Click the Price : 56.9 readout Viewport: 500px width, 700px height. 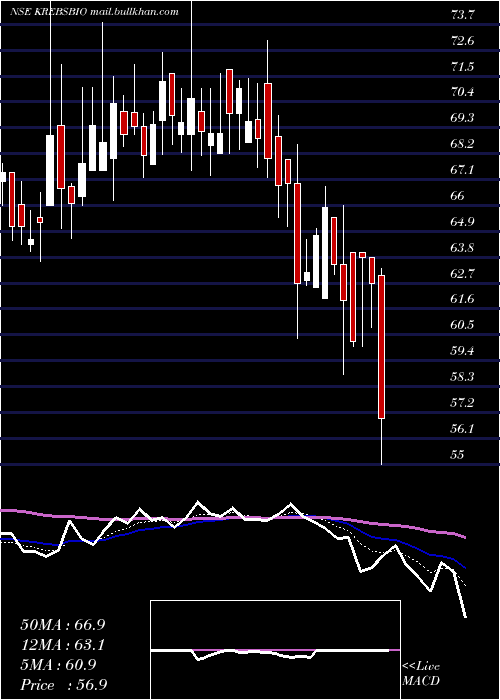[64, 685]
